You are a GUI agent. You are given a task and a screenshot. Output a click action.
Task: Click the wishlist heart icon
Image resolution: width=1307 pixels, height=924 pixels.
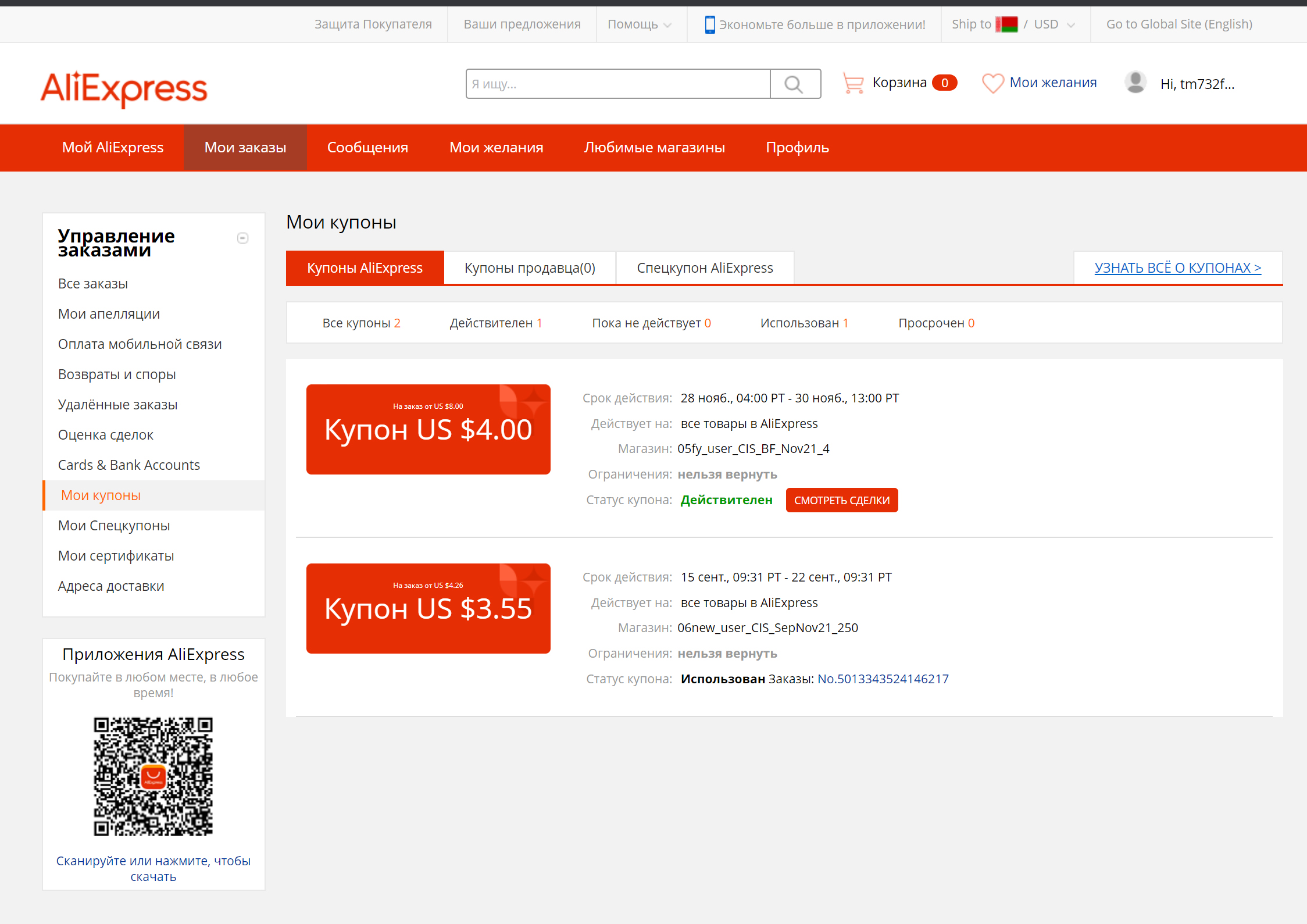click(x=992, y=83)
